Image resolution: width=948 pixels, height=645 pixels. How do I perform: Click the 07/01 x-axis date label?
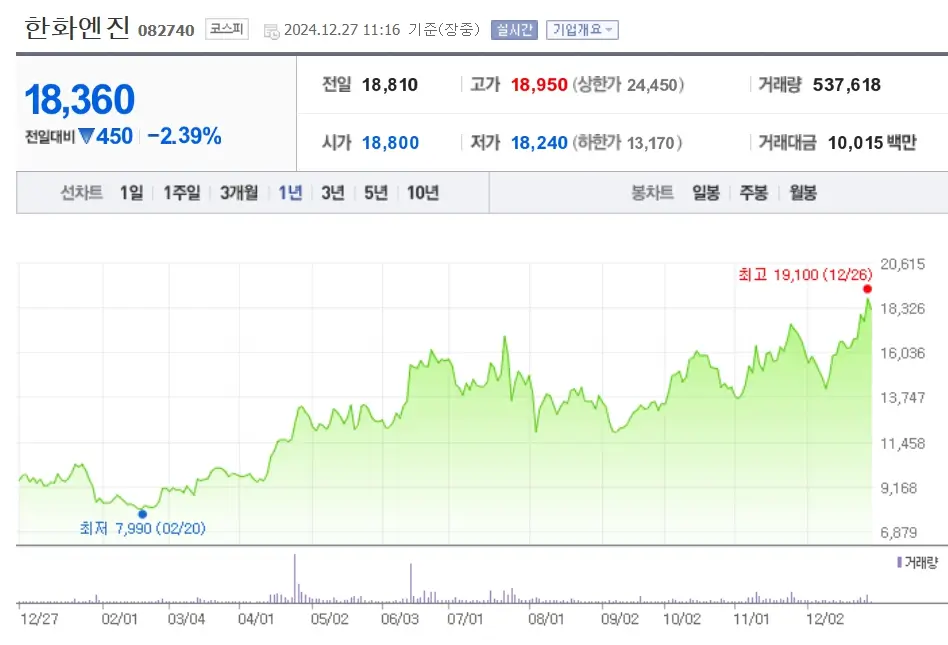click(465, 619)
